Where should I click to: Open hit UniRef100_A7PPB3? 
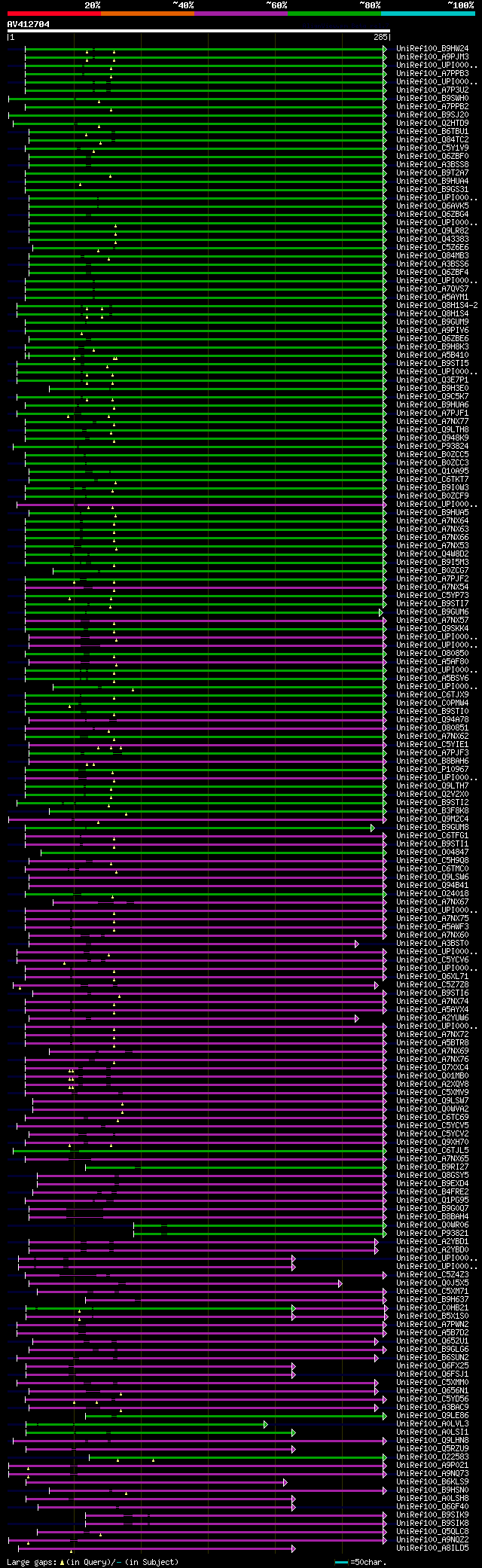click(432, 73)
